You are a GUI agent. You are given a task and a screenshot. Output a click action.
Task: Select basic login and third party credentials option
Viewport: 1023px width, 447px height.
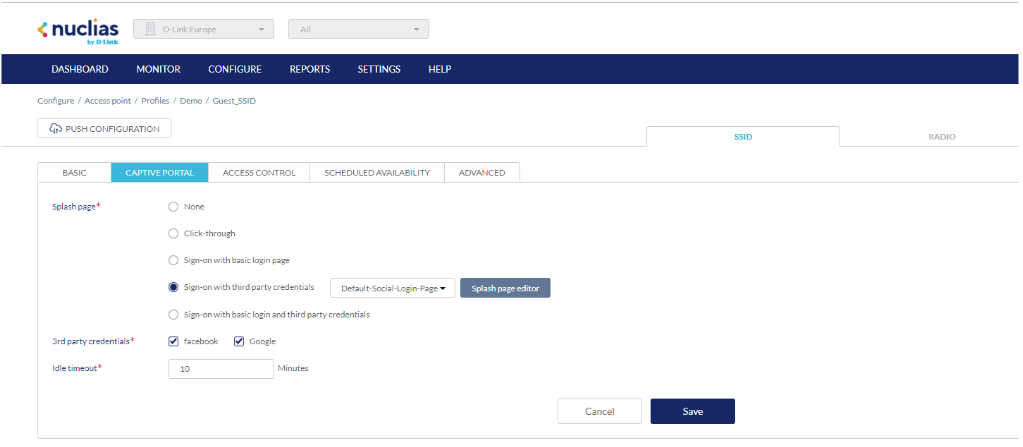tap(174, 314)
